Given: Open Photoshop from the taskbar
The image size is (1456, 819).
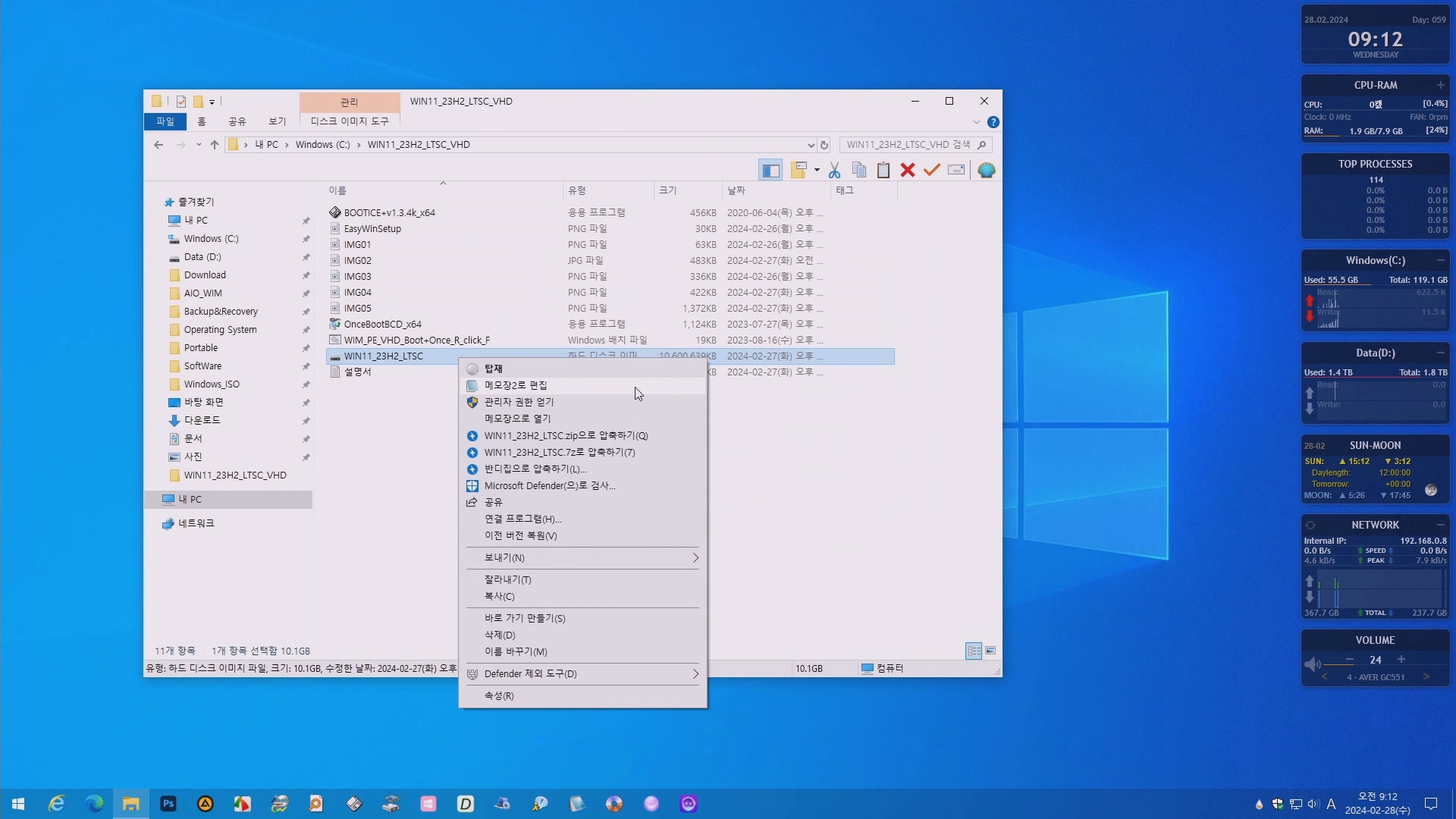Looking at the screenshot, I should click(168, 804).
